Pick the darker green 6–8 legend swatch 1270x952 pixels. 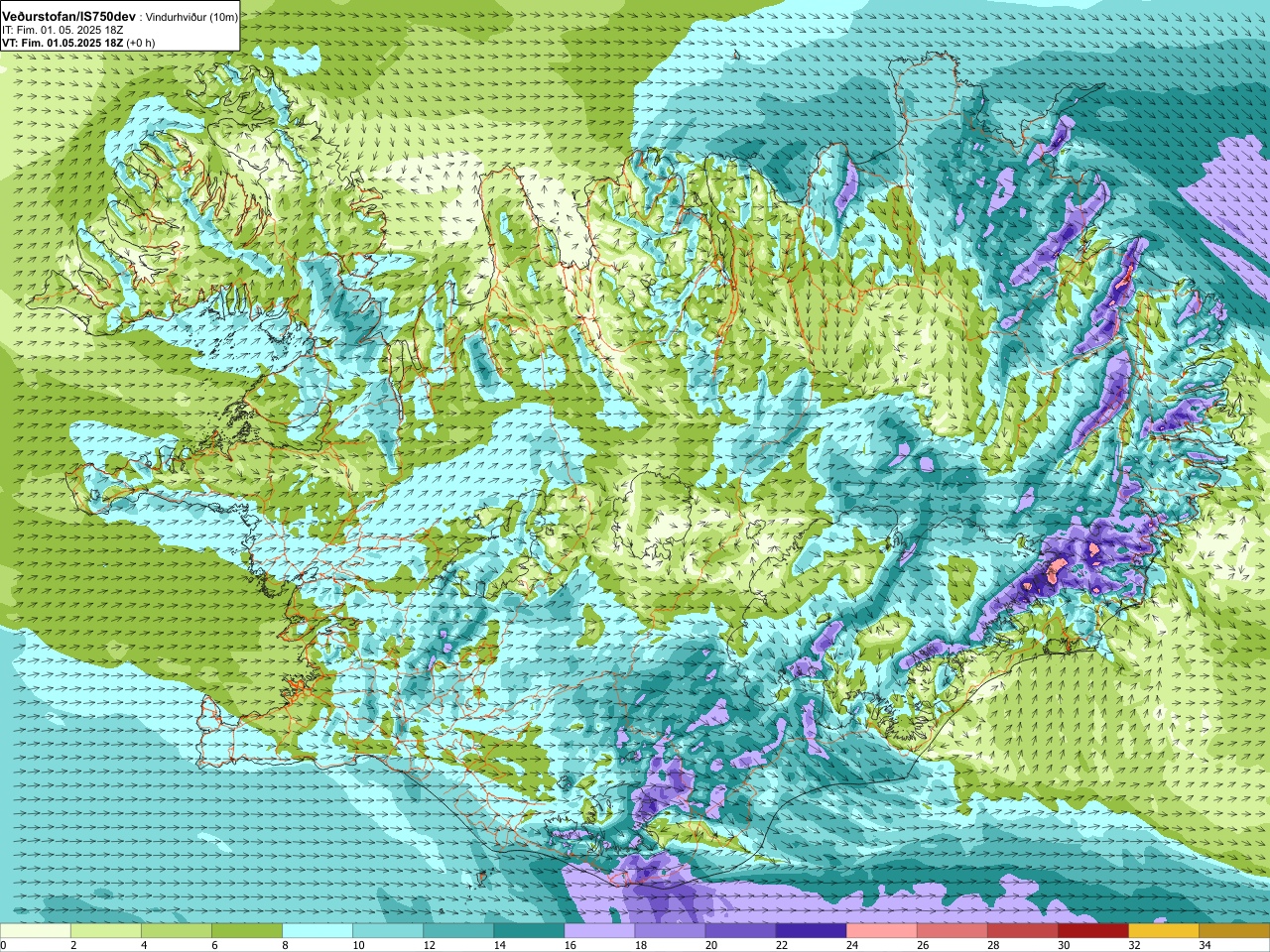click(247, 931)
